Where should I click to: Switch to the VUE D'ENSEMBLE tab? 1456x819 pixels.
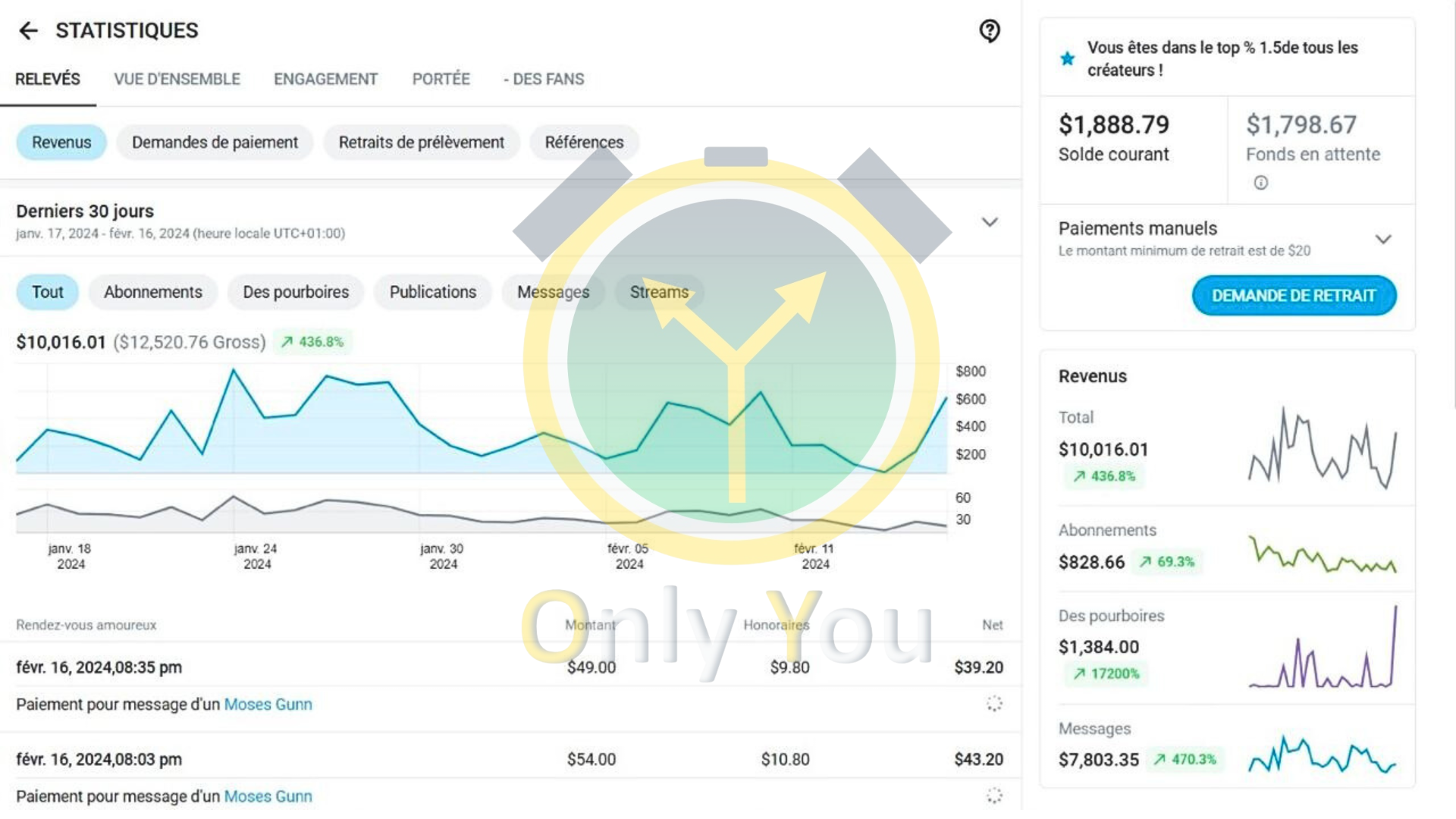[177, 79]
